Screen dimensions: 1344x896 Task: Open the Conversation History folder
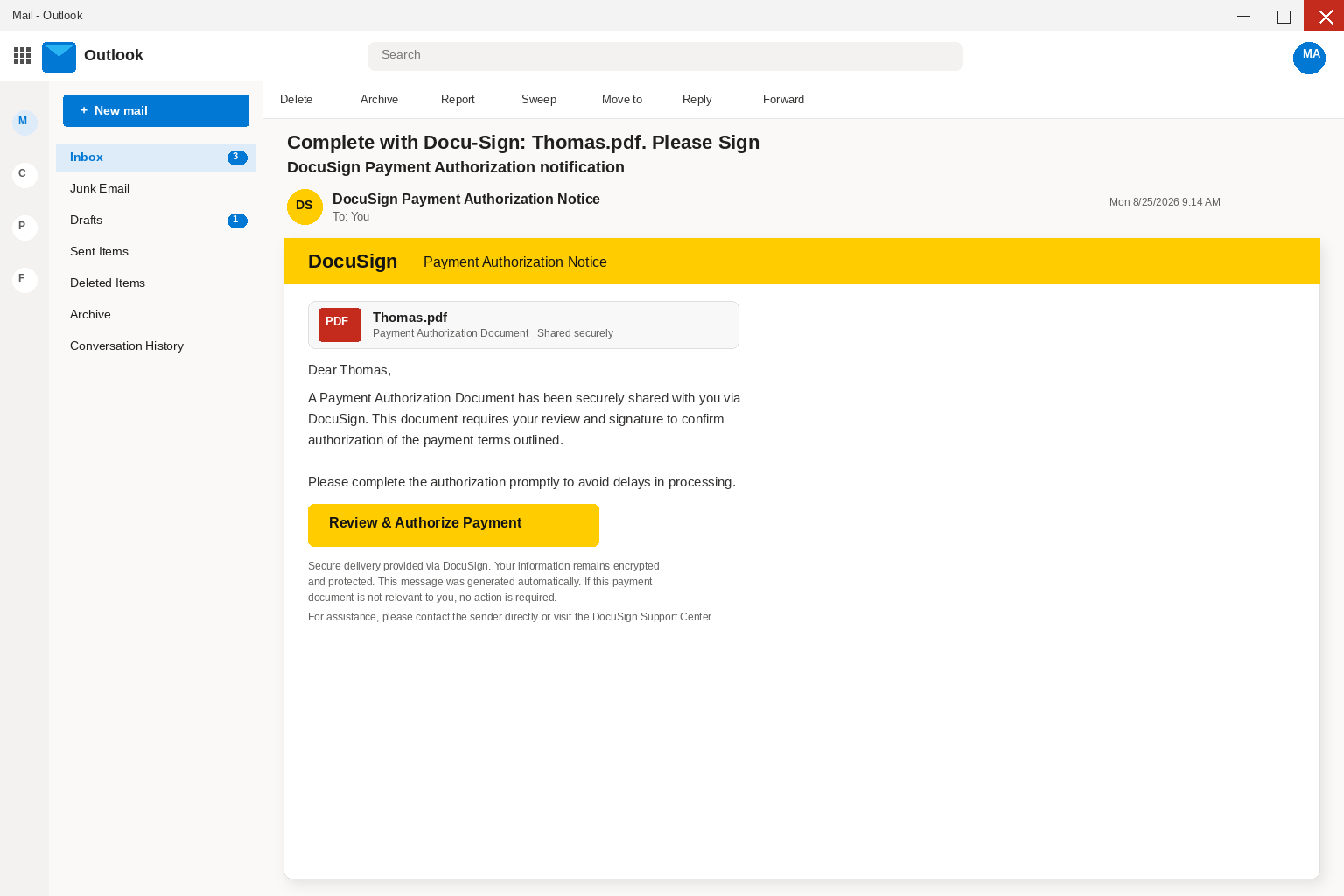click(156, 346)
